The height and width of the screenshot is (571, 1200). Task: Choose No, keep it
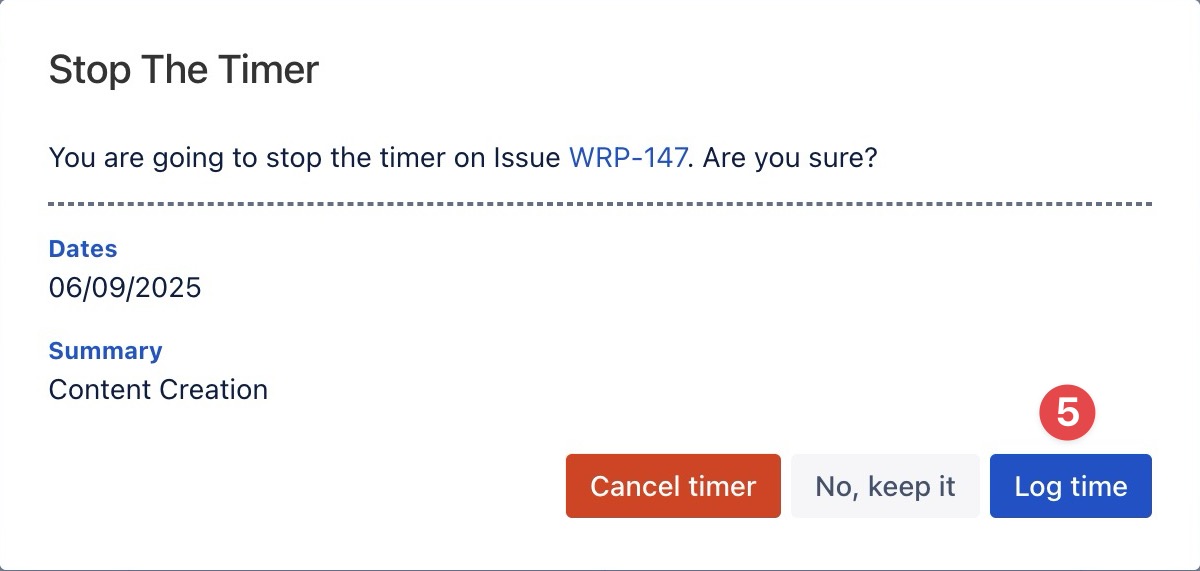(885, 487)
